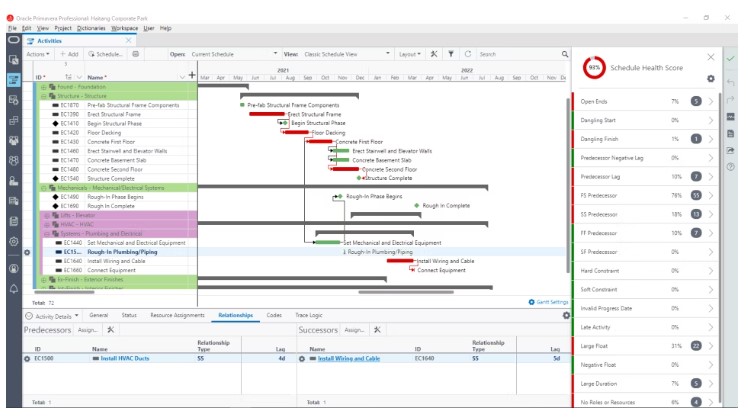Viewport: 748px width, 420px height.
Task: Open the FS Predecessor health check
Action: click(646, 195)
